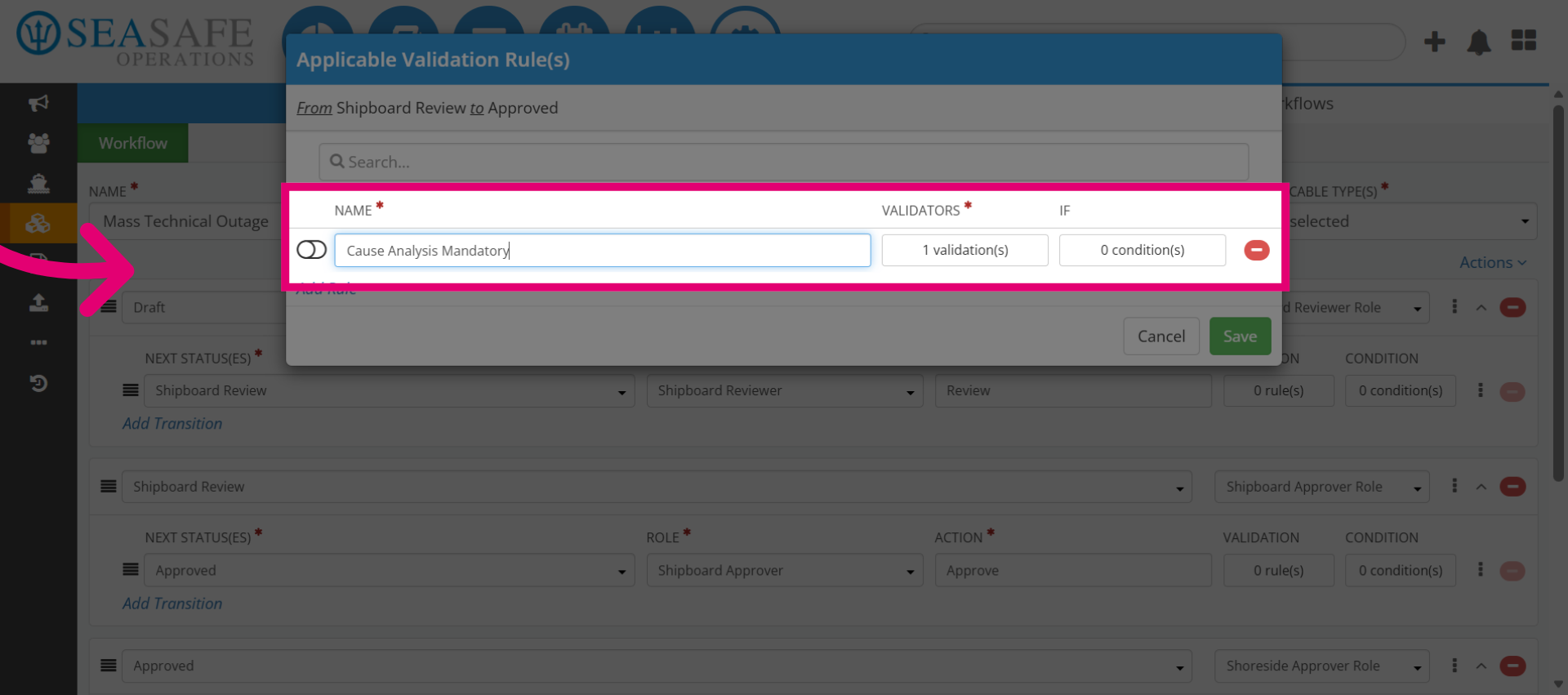Click the Approve action field
Screen dimensions: 1568x695
click(x=1073, y=571)
